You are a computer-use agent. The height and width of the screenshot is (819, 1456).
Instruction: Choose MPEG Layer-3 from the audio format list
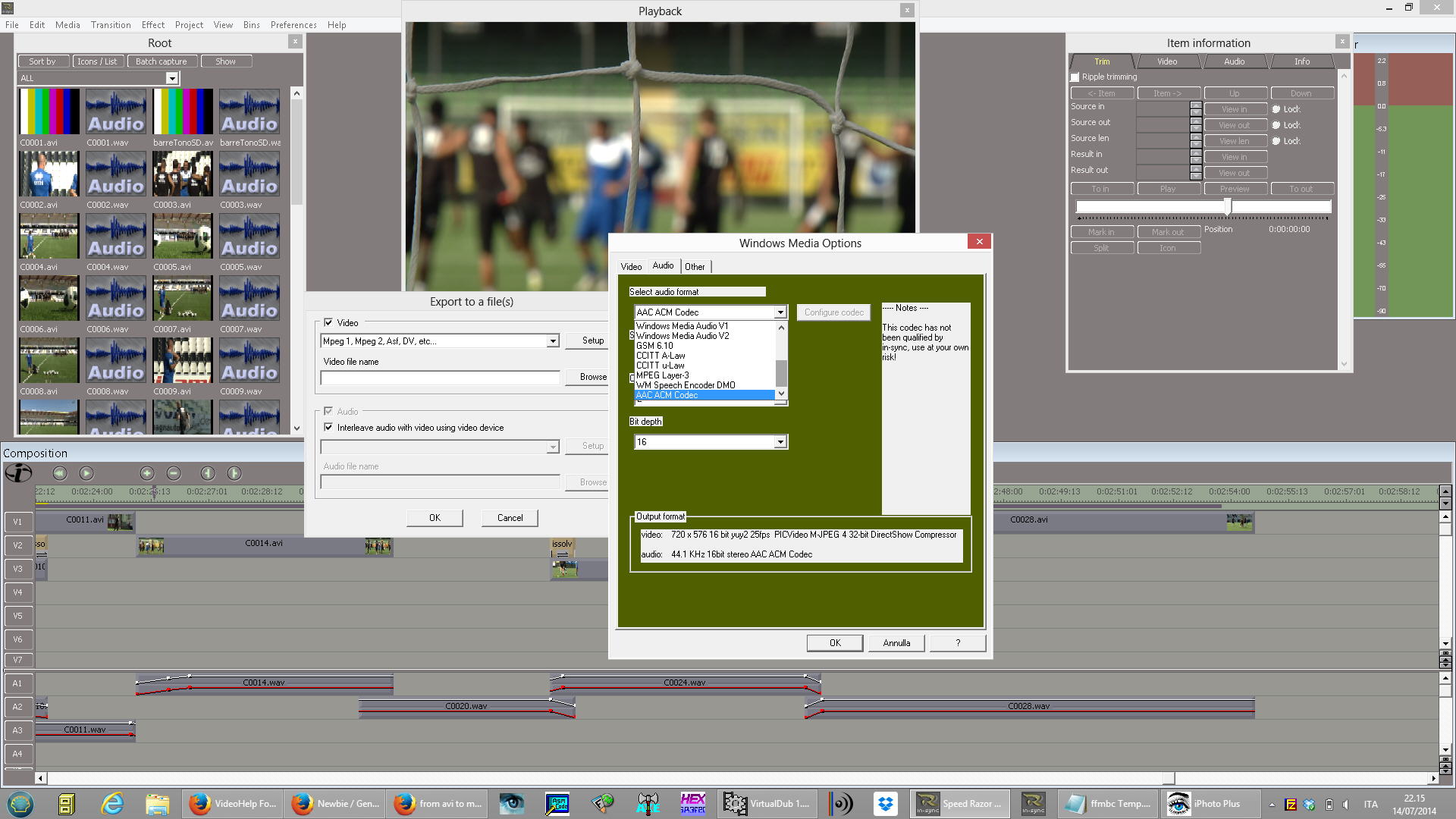[x=663, y=375]
